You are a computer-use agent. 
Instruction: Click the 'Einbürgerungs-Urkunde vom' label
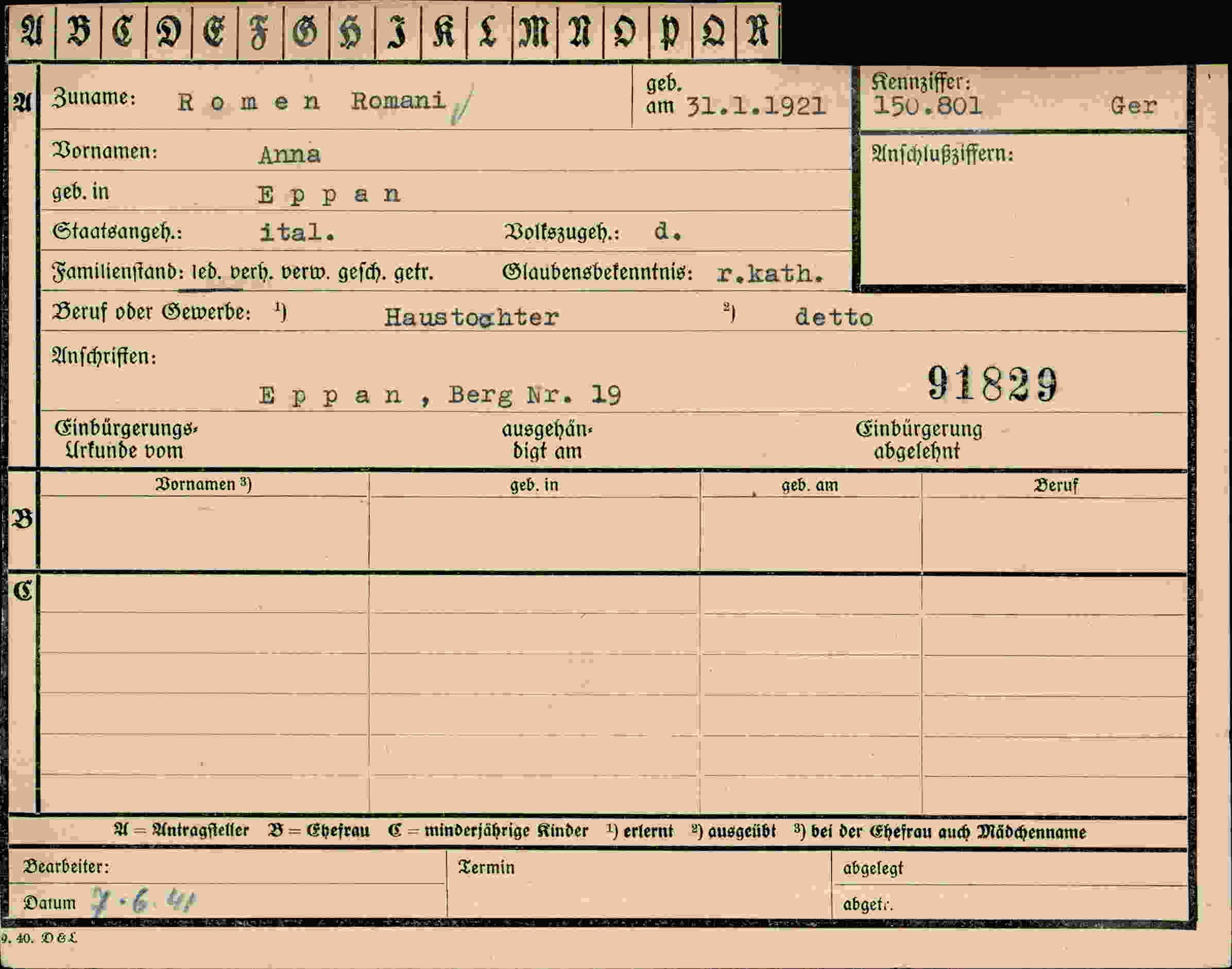pos(125,439)
